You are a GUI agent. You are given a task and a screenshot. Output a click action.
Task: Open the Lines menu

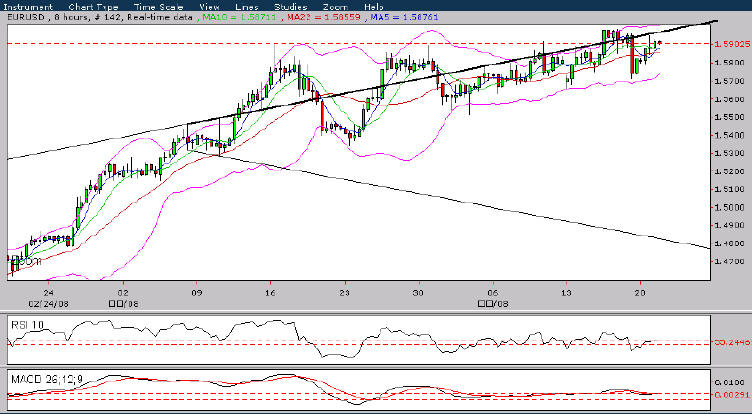click(247, 7)
